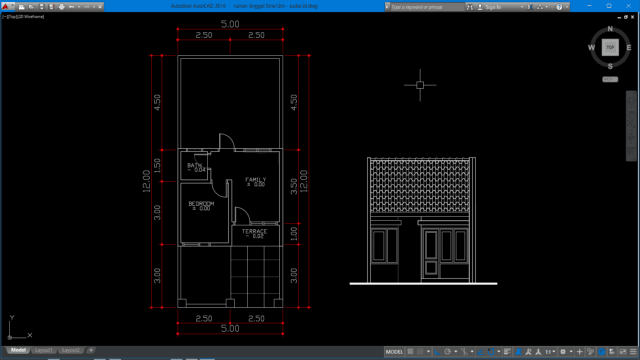Switch to the Layout1 tab
Viewport: 640px width, 360px height.
click(x=43, y=350)
